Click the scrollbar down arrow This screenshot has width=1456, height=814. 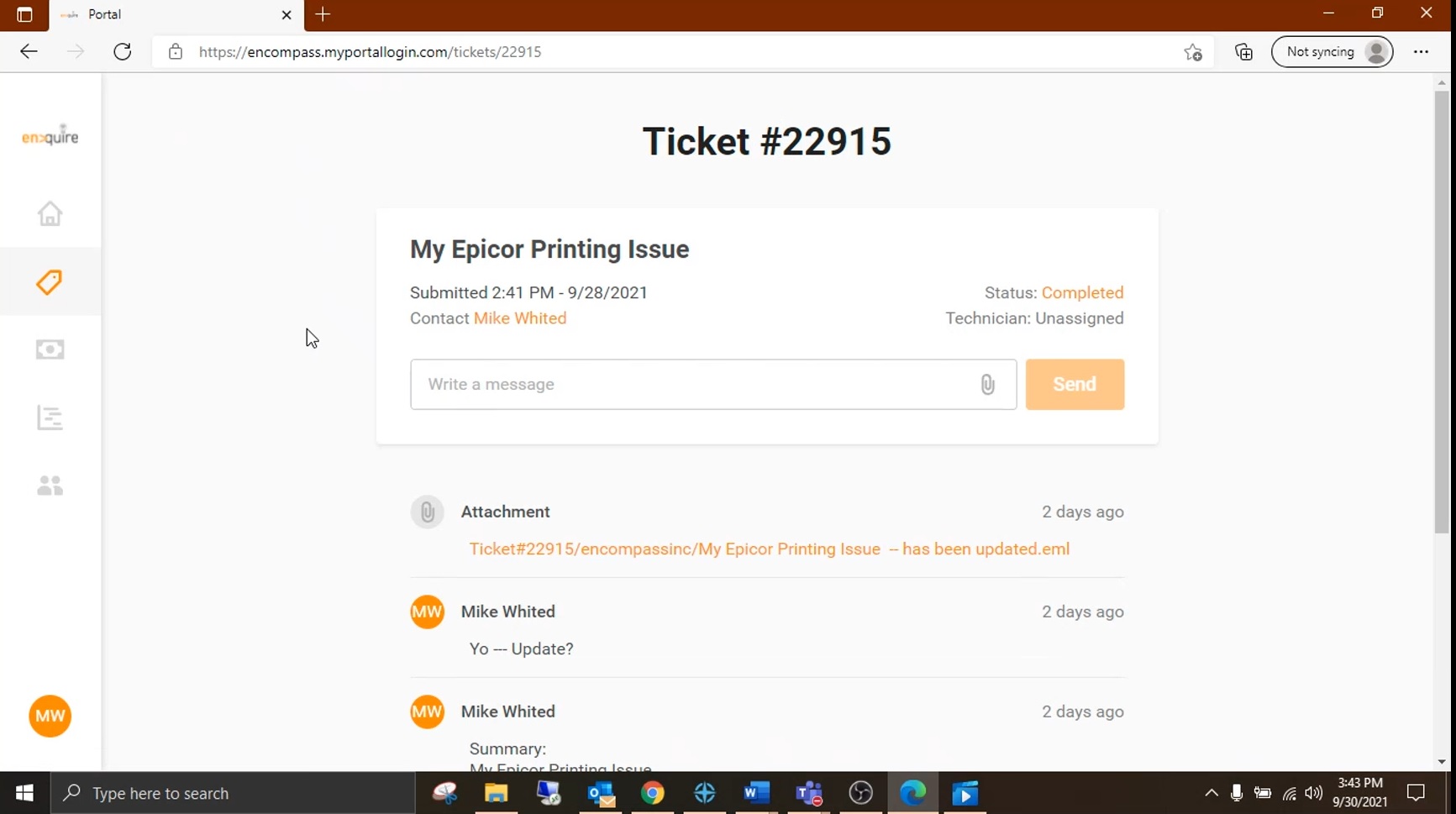pyautogui.click(x=1442, y=762)
